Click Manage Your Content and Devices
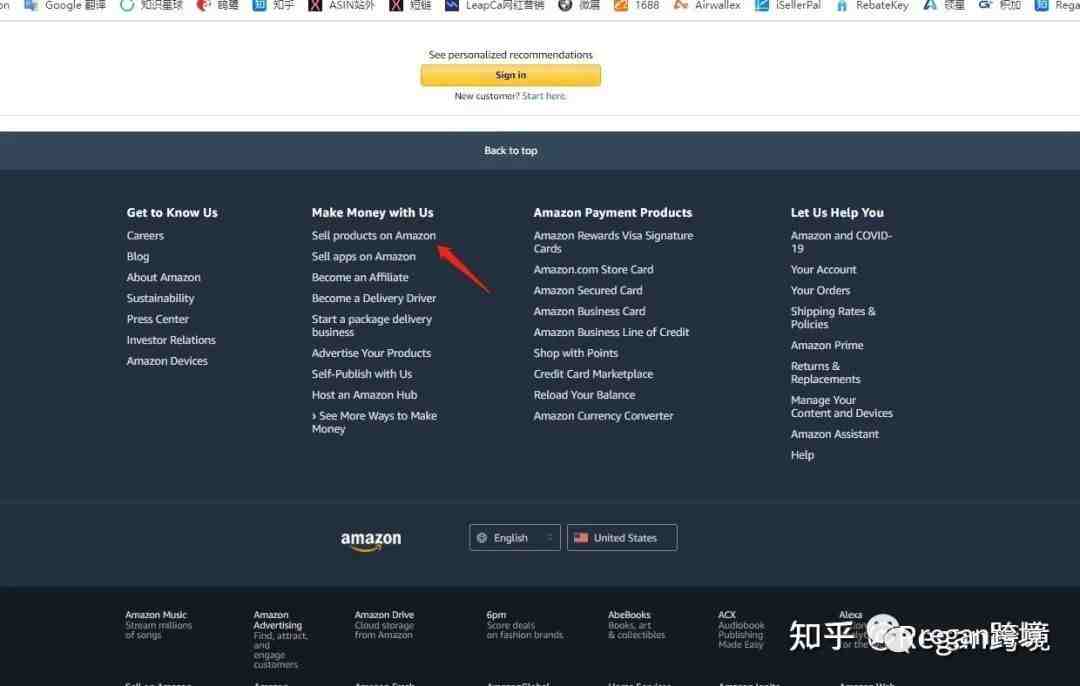 (842, 406)
